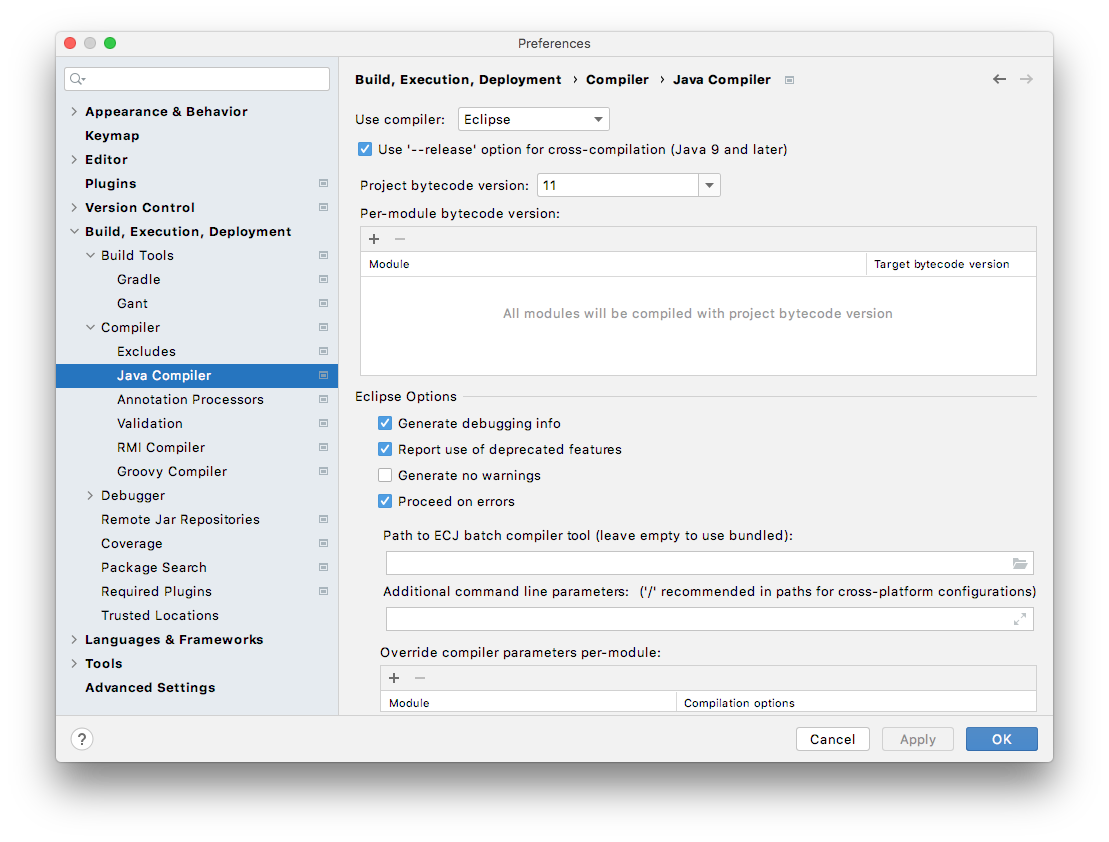Image resolution: width=1109 pixels, height=842 pixels.
Task: Open the Keymap settings page
Action: (112, 136)
